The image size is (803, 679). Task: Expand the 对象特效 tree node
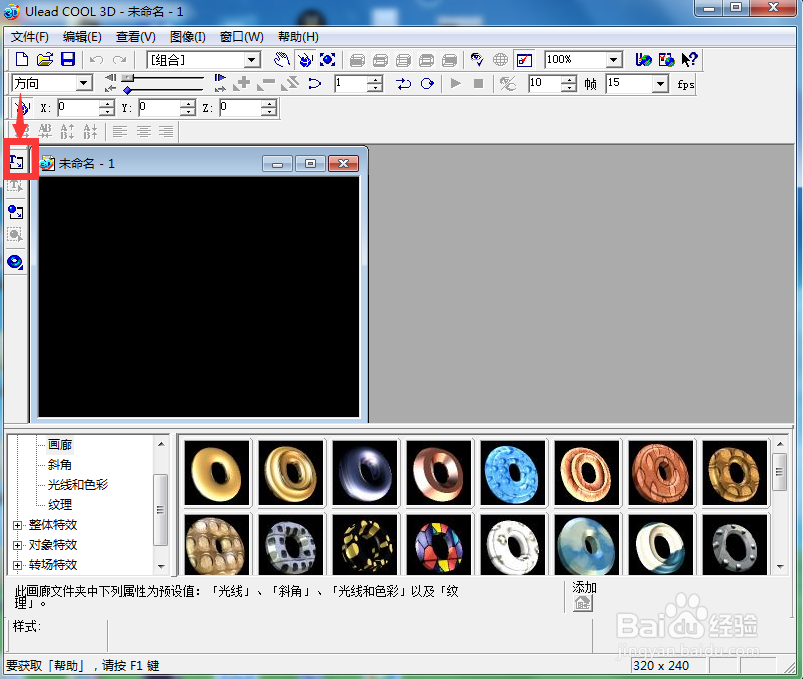(17, 545)
